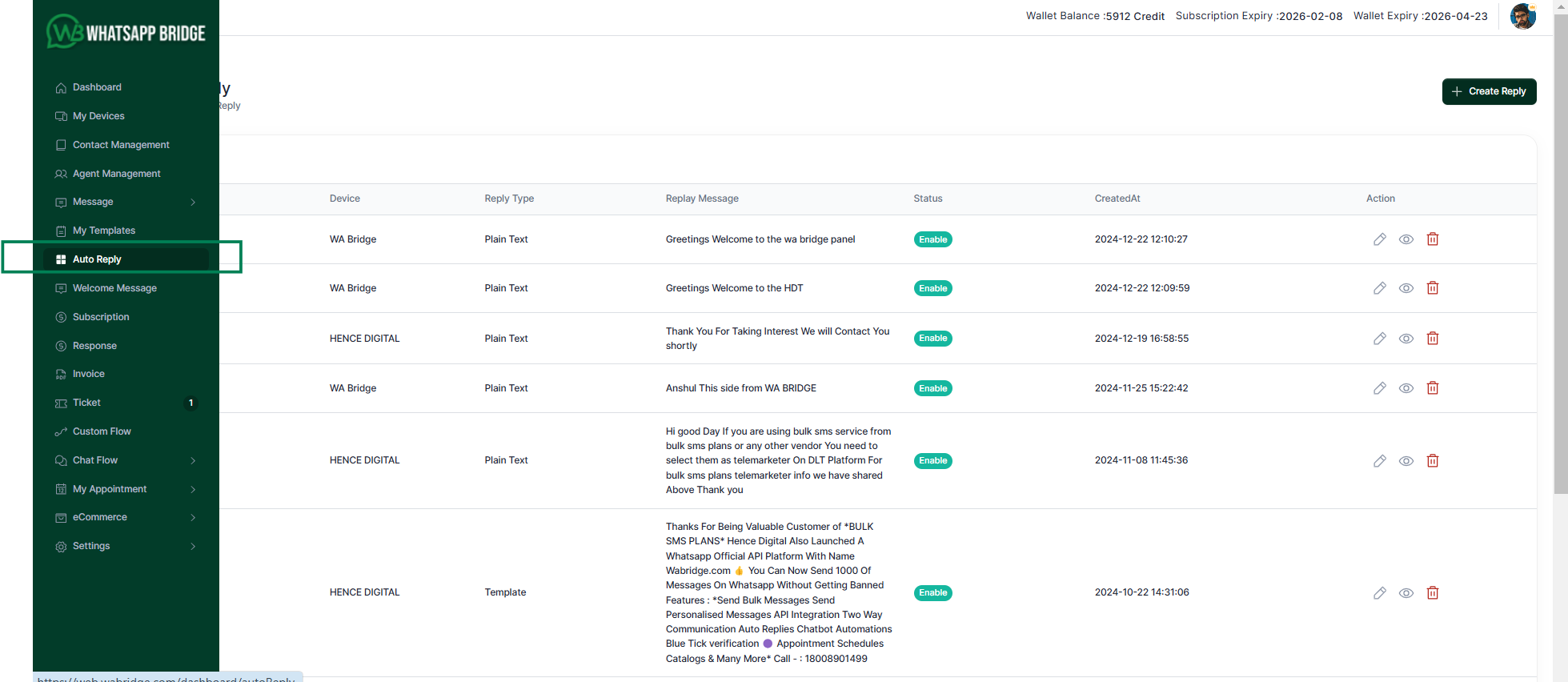
Task: Toggle Enable status for 2024-12-19 reply
Action: pos(933,339)
